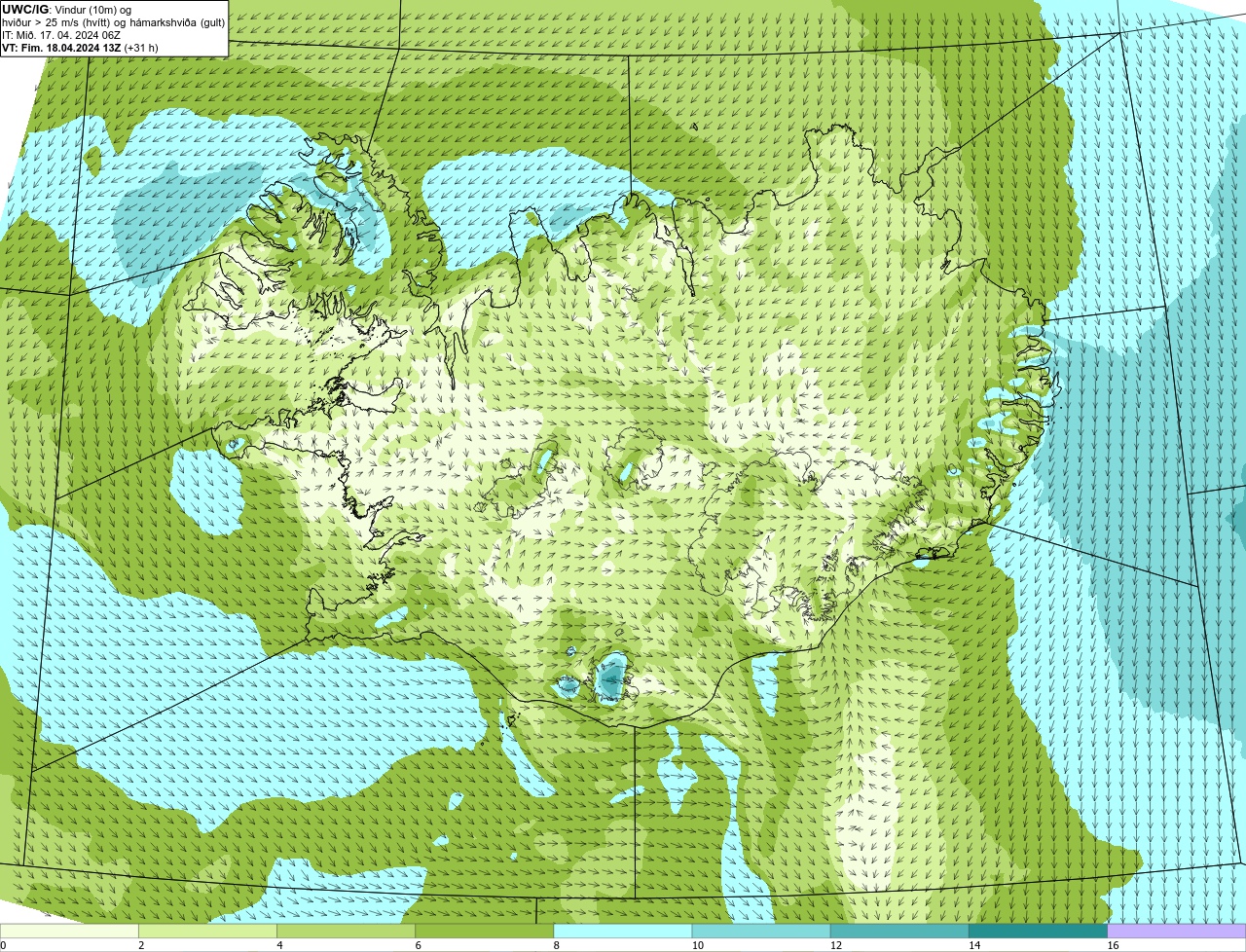Click the 6–8 m/s dark green legend swatch
This screenshot has width=1246, height=952.
[x=484, y=931]
